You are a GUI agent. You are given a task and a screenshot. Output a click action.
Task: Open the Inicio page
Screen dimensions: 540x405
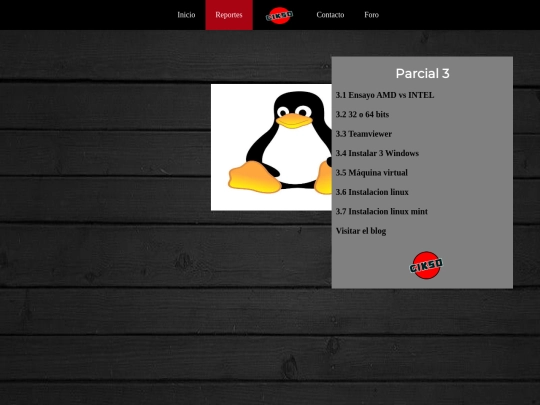pos(186,15)
